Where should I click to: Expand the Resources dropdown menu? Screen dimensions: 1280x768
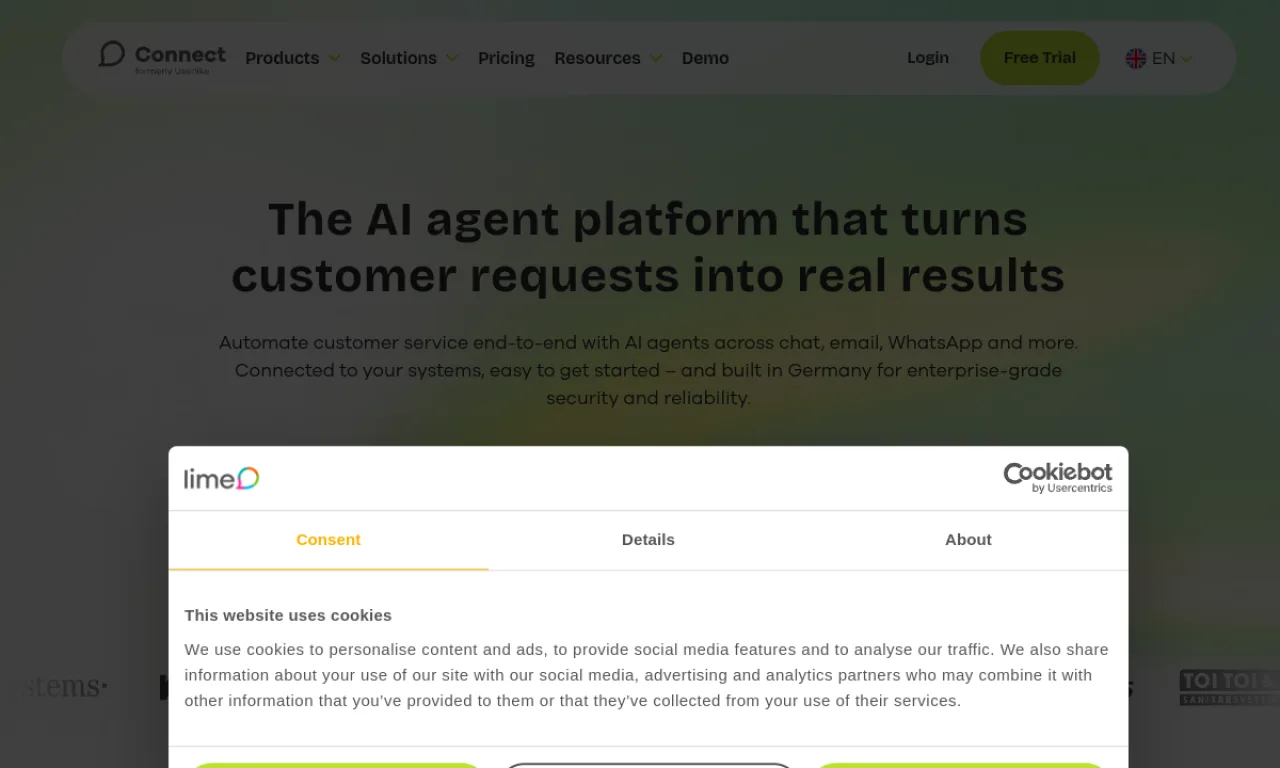pos(608,58)
